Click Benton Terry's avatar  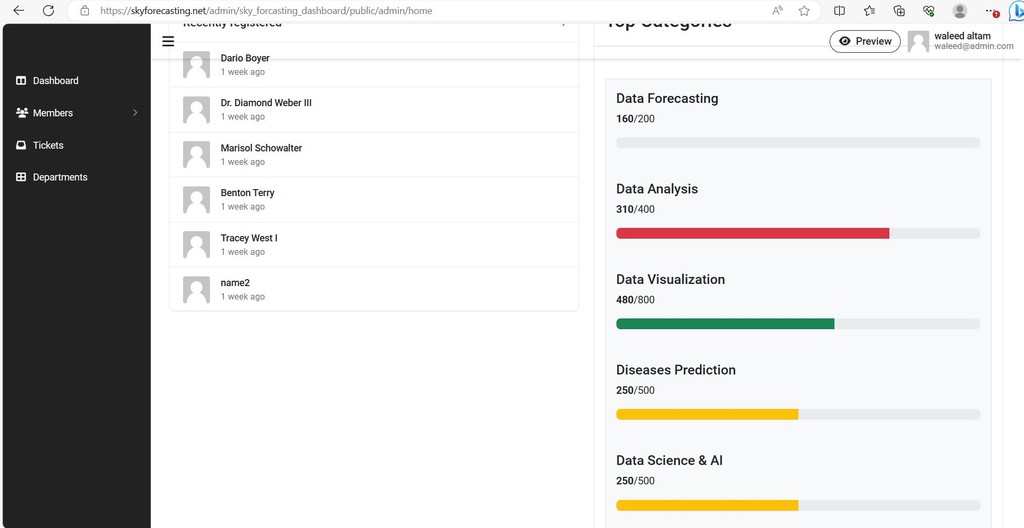pos(197,200)
